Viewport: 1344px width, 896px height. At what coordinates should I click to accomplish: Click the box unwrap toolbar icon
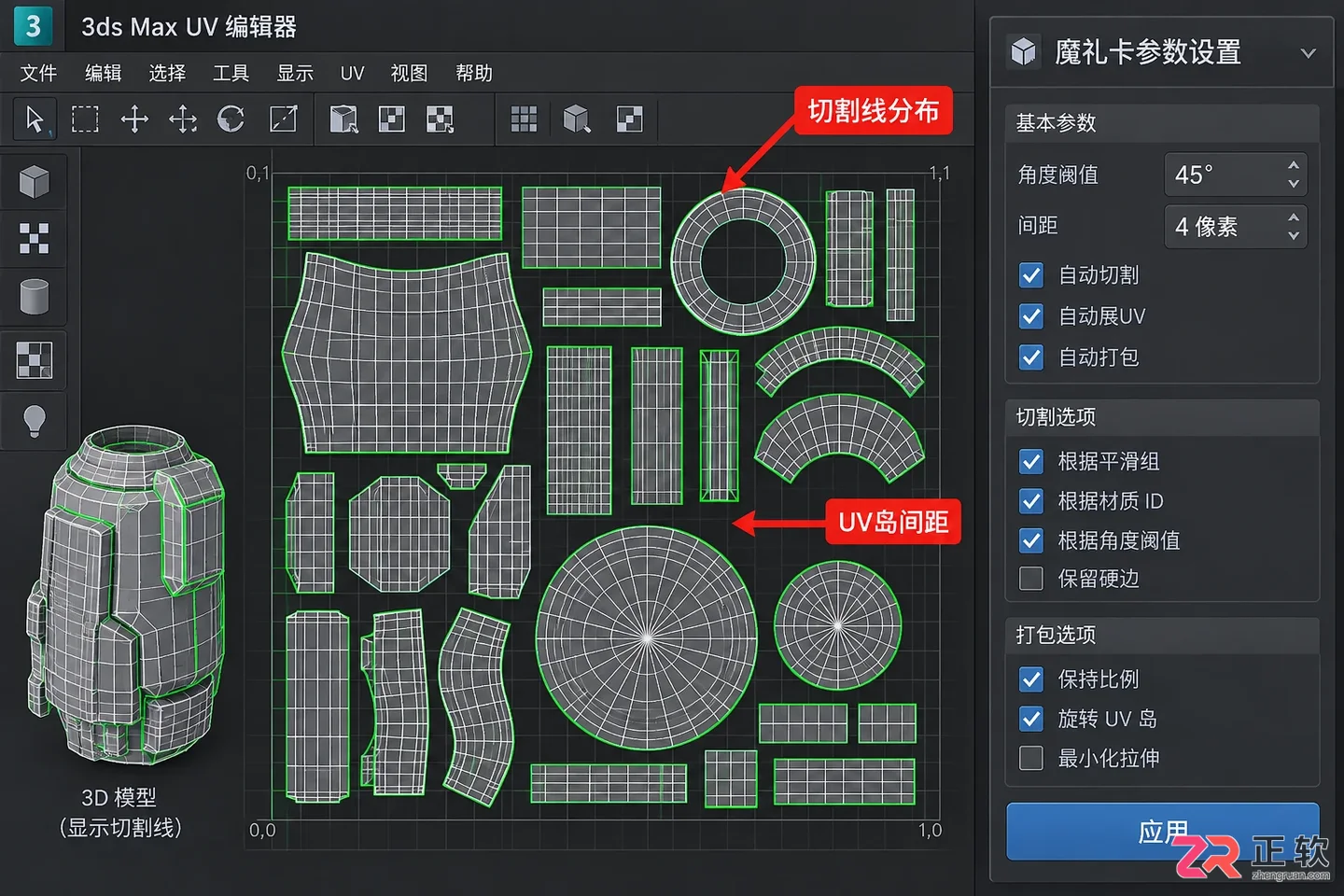pyautogui.click(x=343, y=119)
